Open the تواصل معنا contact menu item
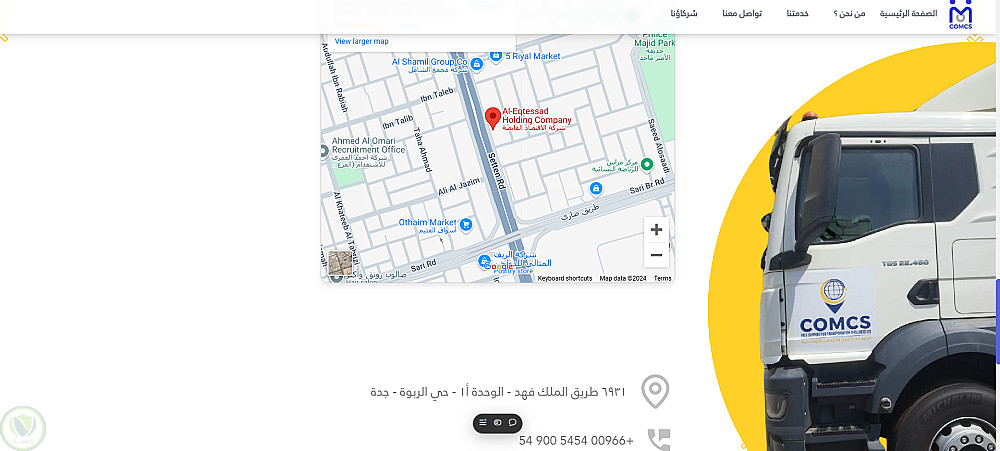 pyautogui.click(x=742, y=13)
